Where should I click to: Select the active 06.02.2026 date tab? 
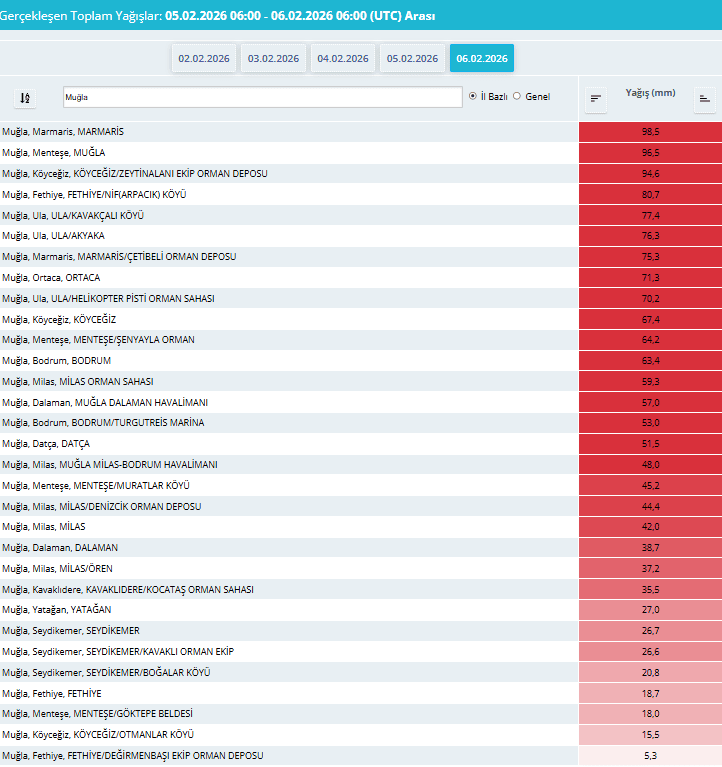pos(482,59)
